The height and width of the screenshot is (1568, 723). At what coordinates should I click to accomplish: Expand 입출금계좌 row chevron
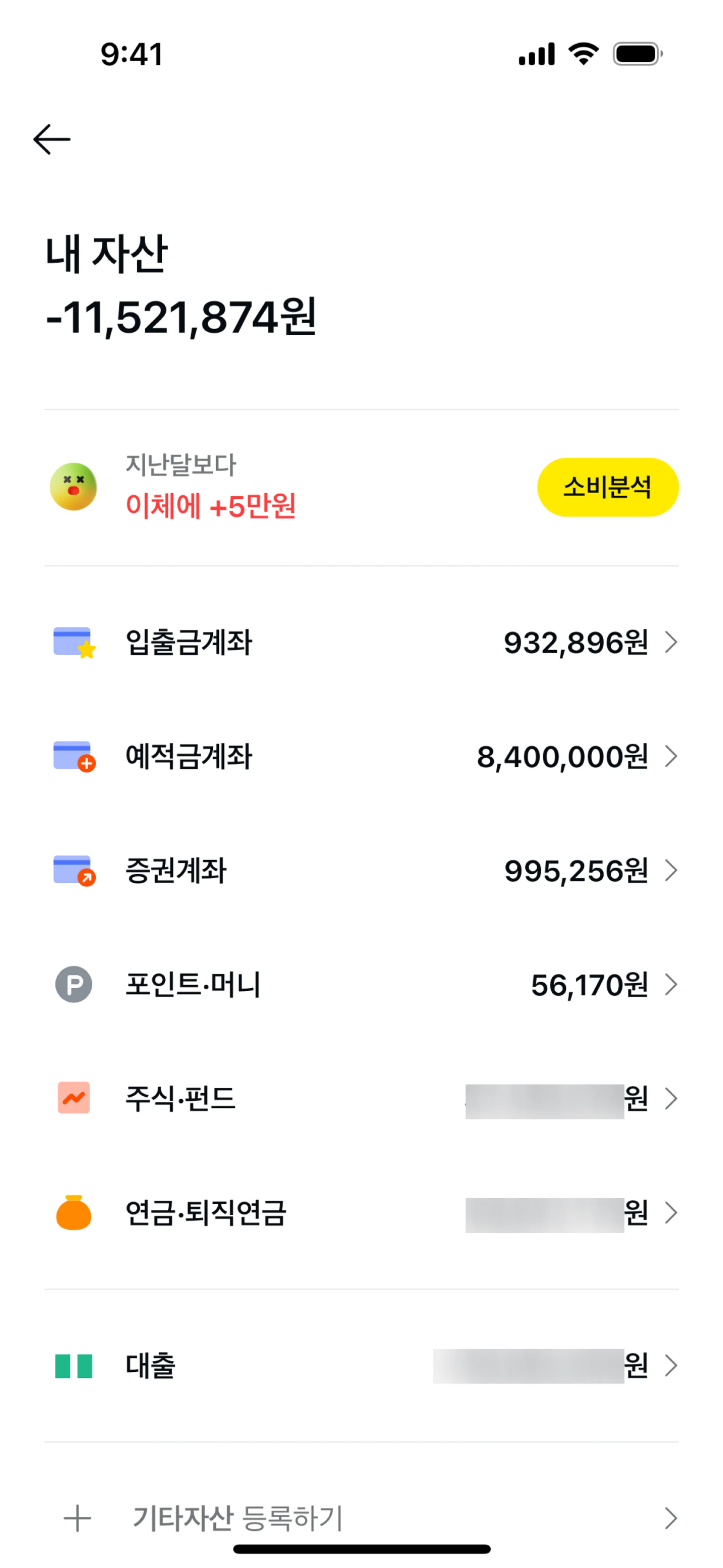point(671,642)
